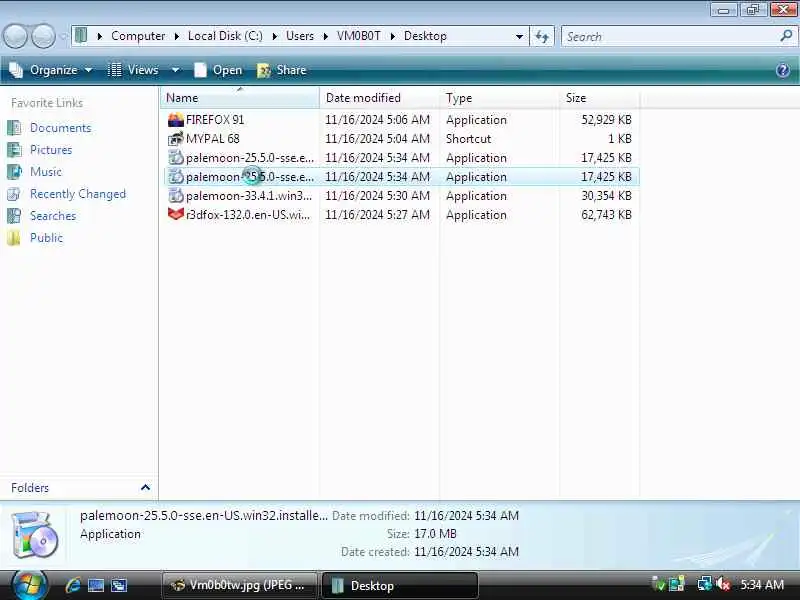Open the address bar history dropdown

(x=519, y=37)
